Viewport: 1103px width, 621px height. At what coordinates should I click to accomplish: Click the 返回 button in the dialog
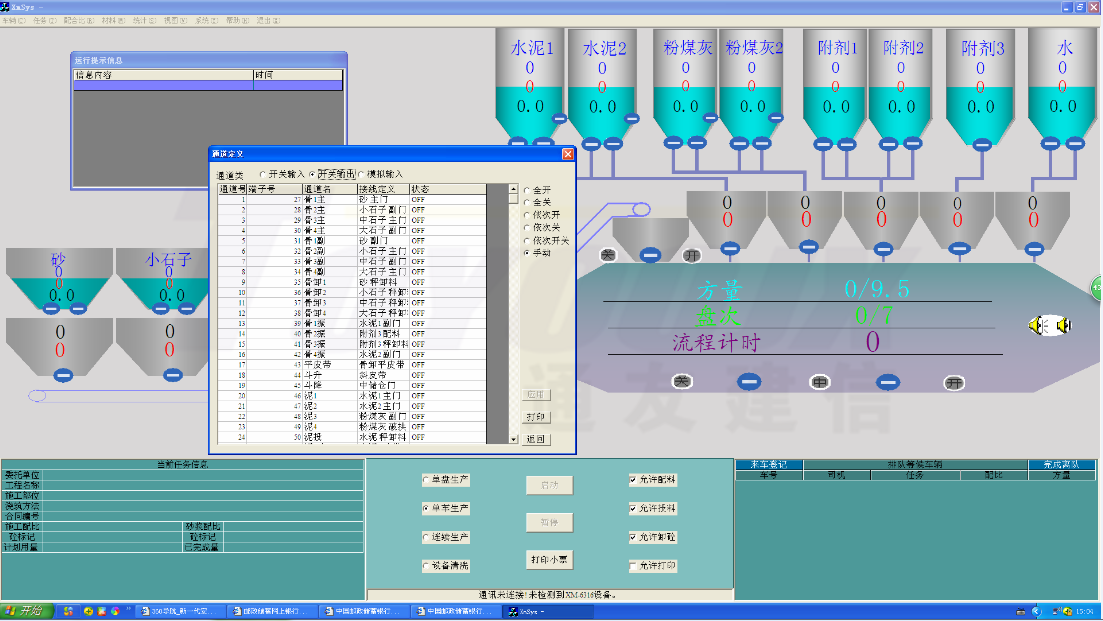pyautogui.click(x=535, y=439)
